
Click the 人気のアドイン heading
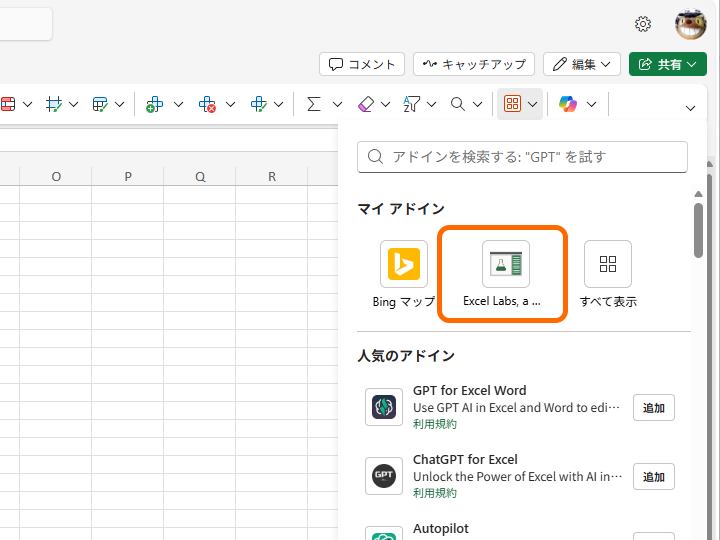(406, 356)
